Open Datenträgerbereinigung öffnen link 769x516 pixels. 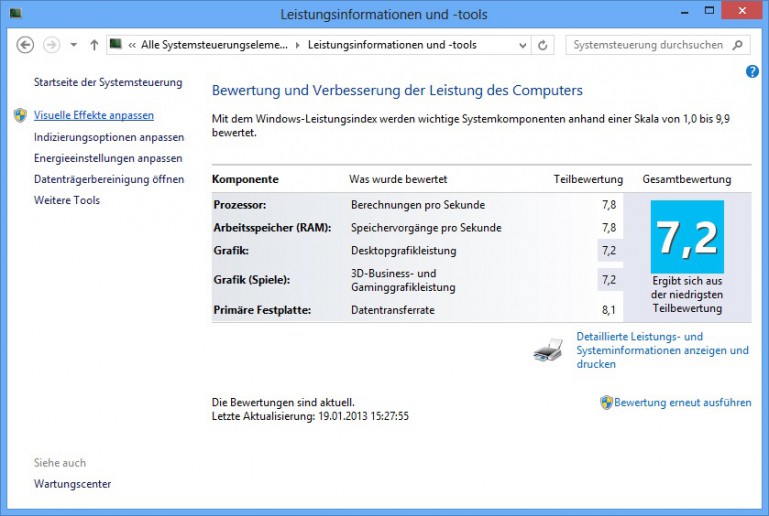[x=109, y=180]
